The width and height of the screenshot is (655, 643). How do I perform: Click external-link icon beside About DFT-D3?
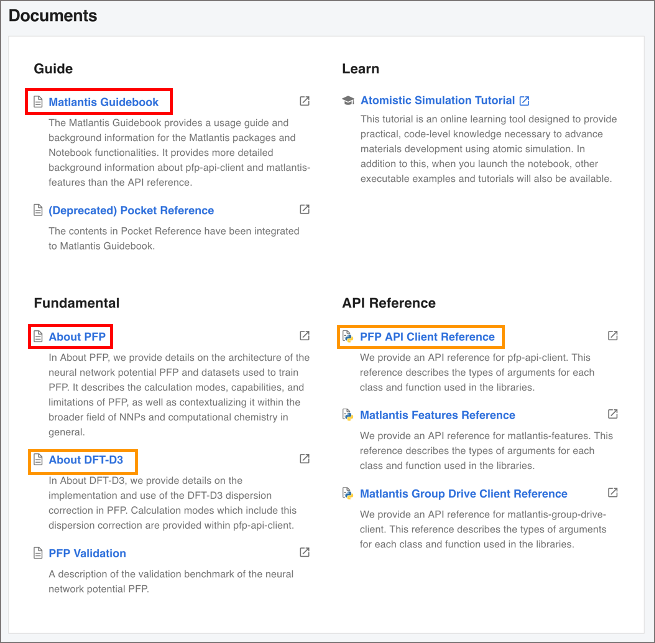pos(305,460)
